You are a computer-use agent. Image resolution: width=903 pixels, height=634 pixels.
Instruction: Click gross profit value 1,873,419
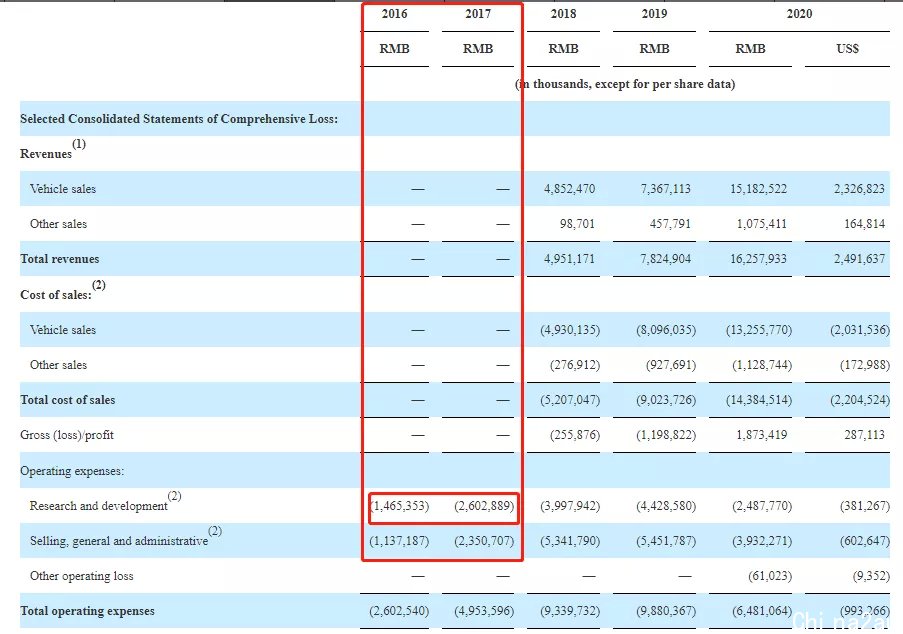[x=761, y=435]
